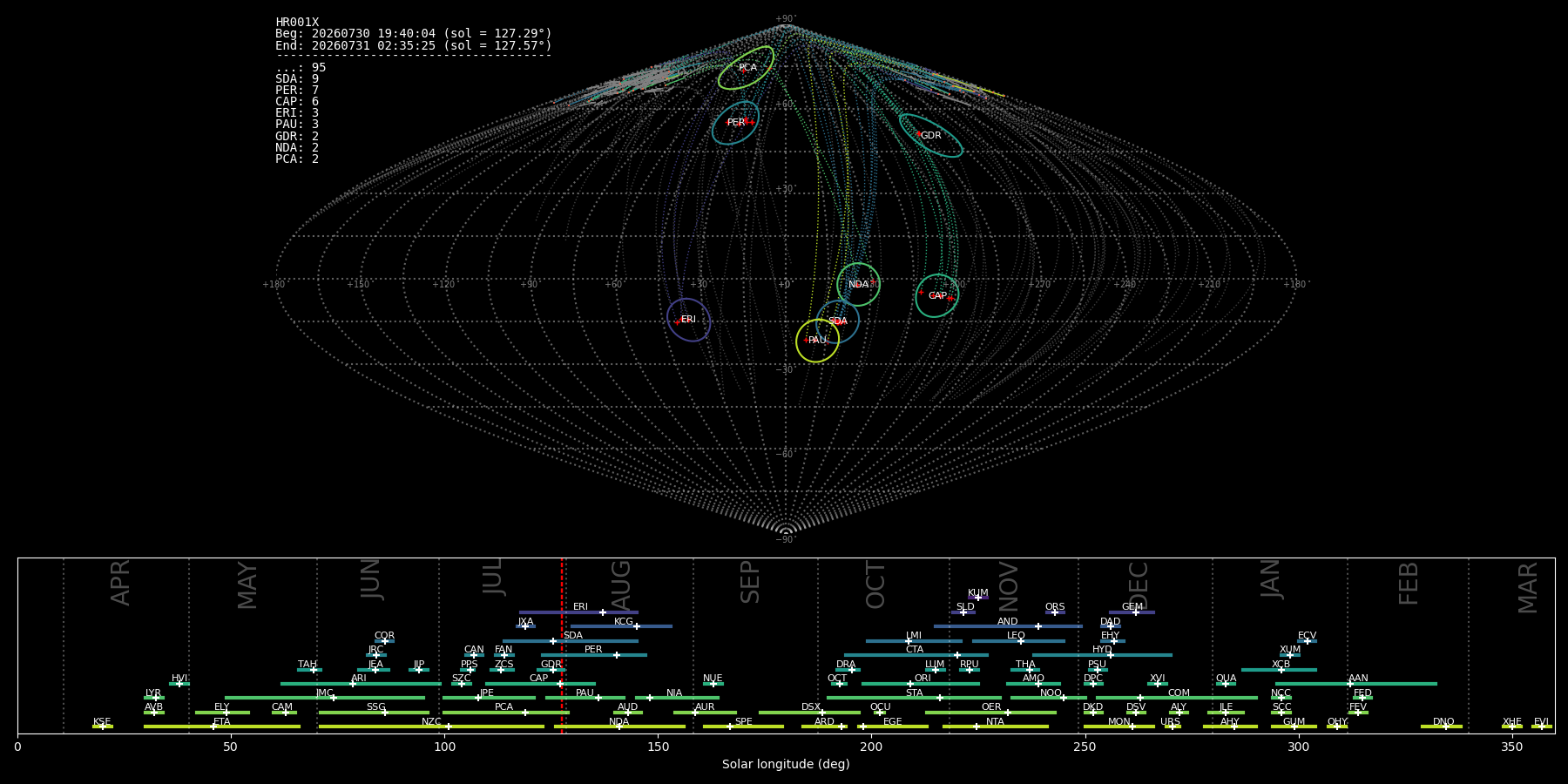1568x784 pixels.
Task: Select the KSE shower marker
Action: pyautogui.click(x=103, y=727)
